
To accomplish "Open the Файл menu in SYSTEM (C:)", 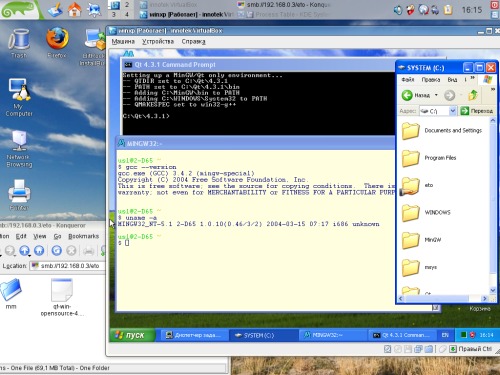I will click(x=408, y=80).
